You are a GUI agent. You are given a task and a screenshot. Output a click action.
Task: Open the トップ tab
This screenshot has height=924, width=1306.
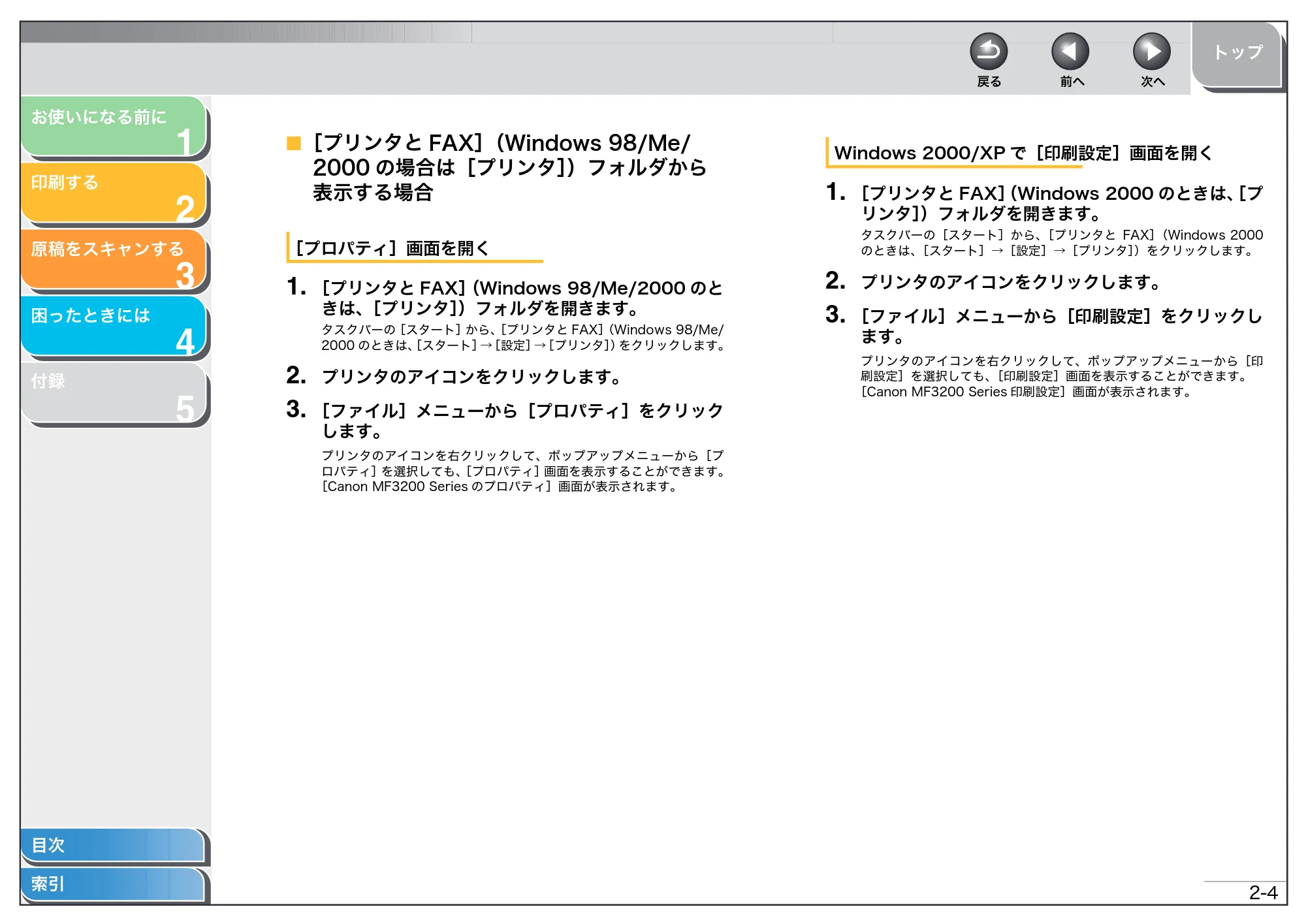pos(1236,54)
